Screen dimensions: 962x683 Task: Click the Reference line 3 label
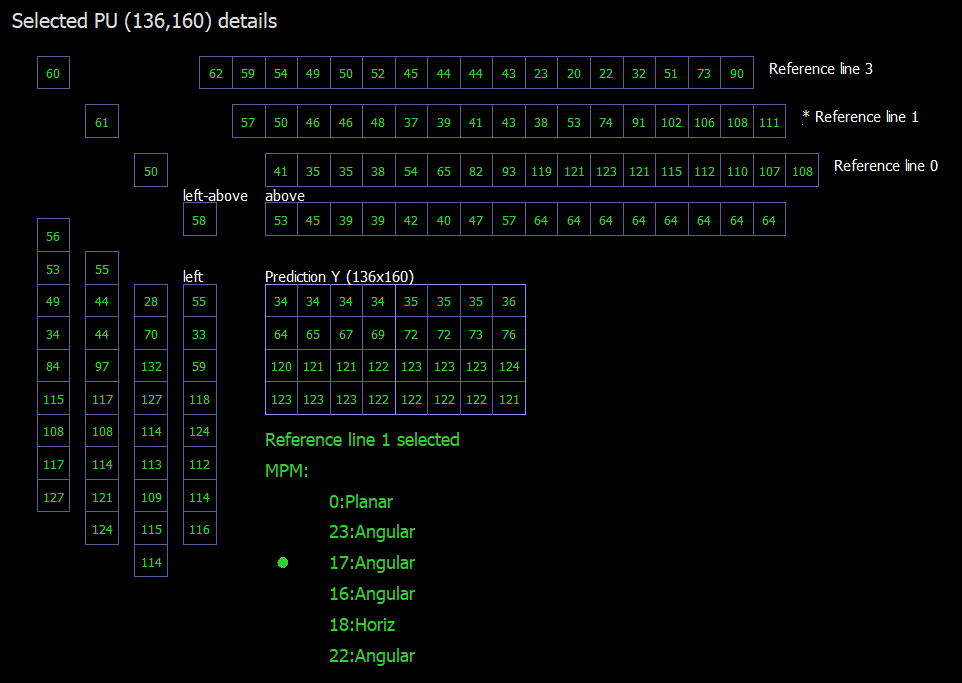820,69
